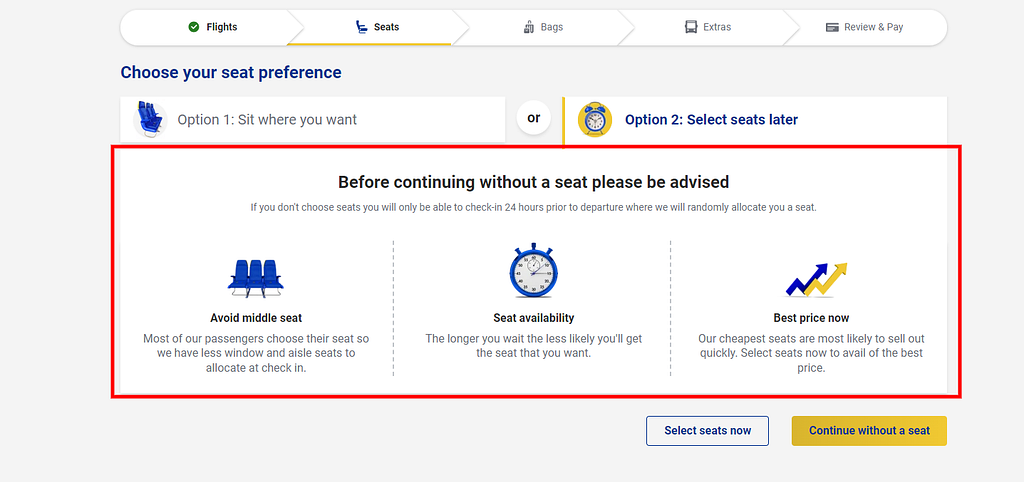Screen dimensions: 1024x482
Task: Click the bus icon in the Extras step
Action: click(691, 27)
